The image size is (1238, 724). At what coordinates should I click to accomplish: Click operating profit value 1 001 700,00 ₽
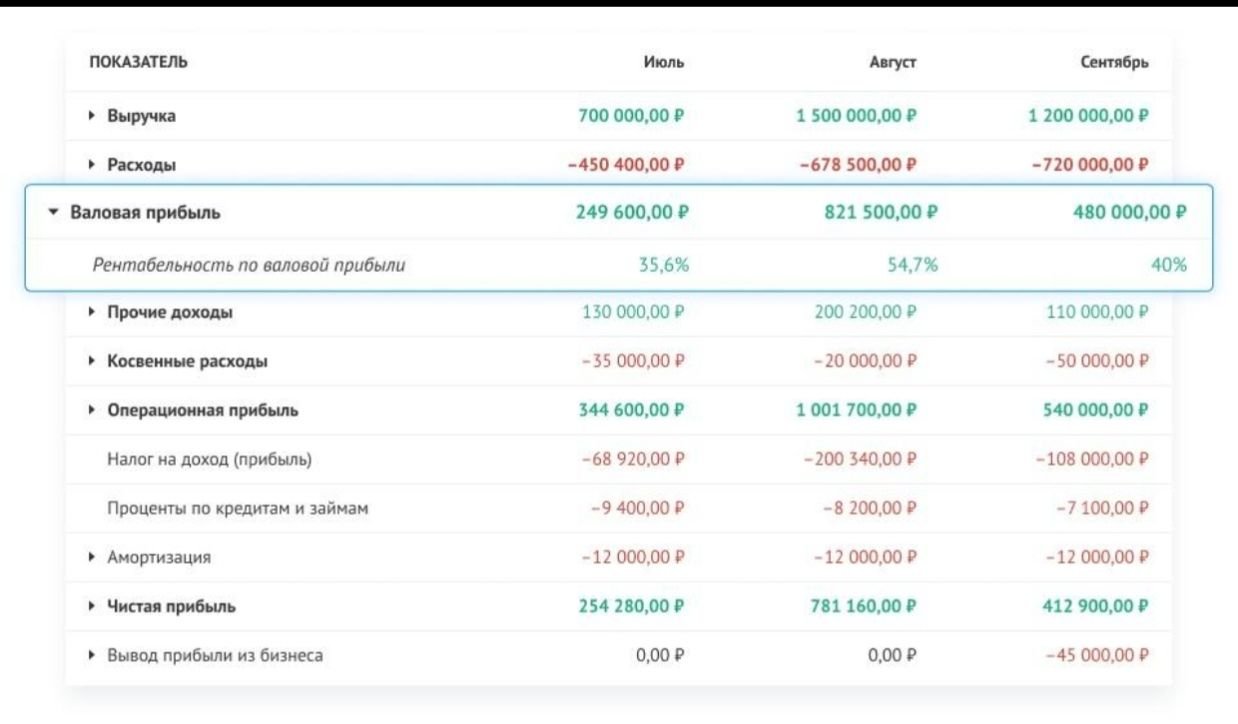(x=857, y=410)
